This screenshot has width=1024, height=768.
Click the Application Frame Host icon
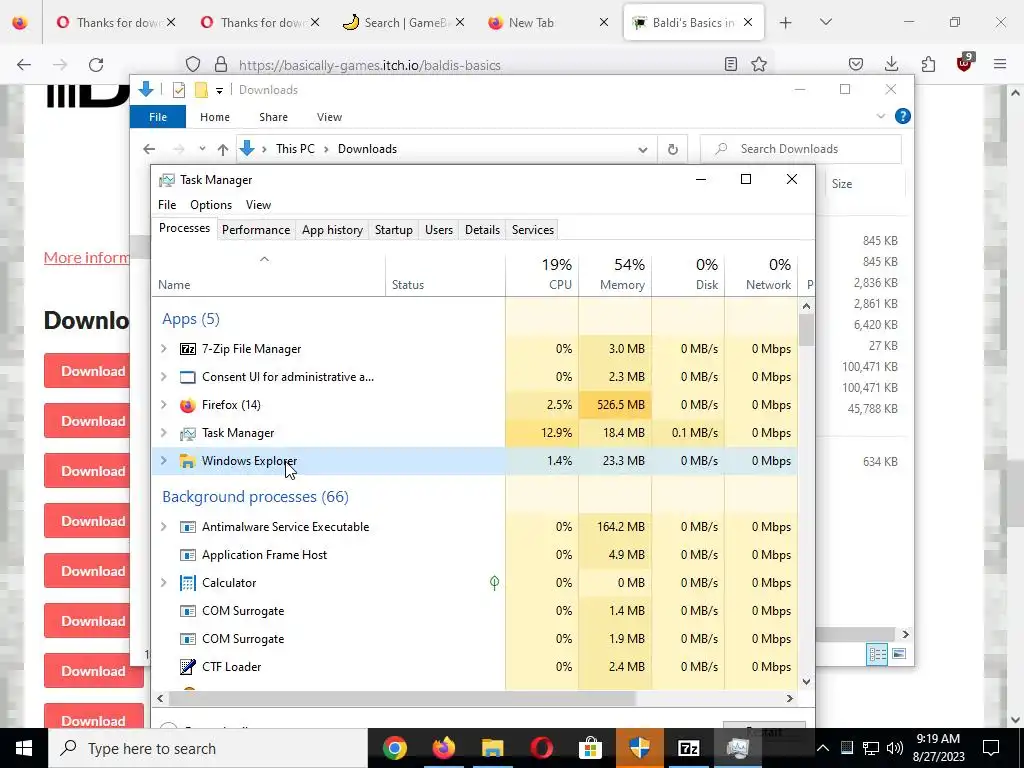187,554
